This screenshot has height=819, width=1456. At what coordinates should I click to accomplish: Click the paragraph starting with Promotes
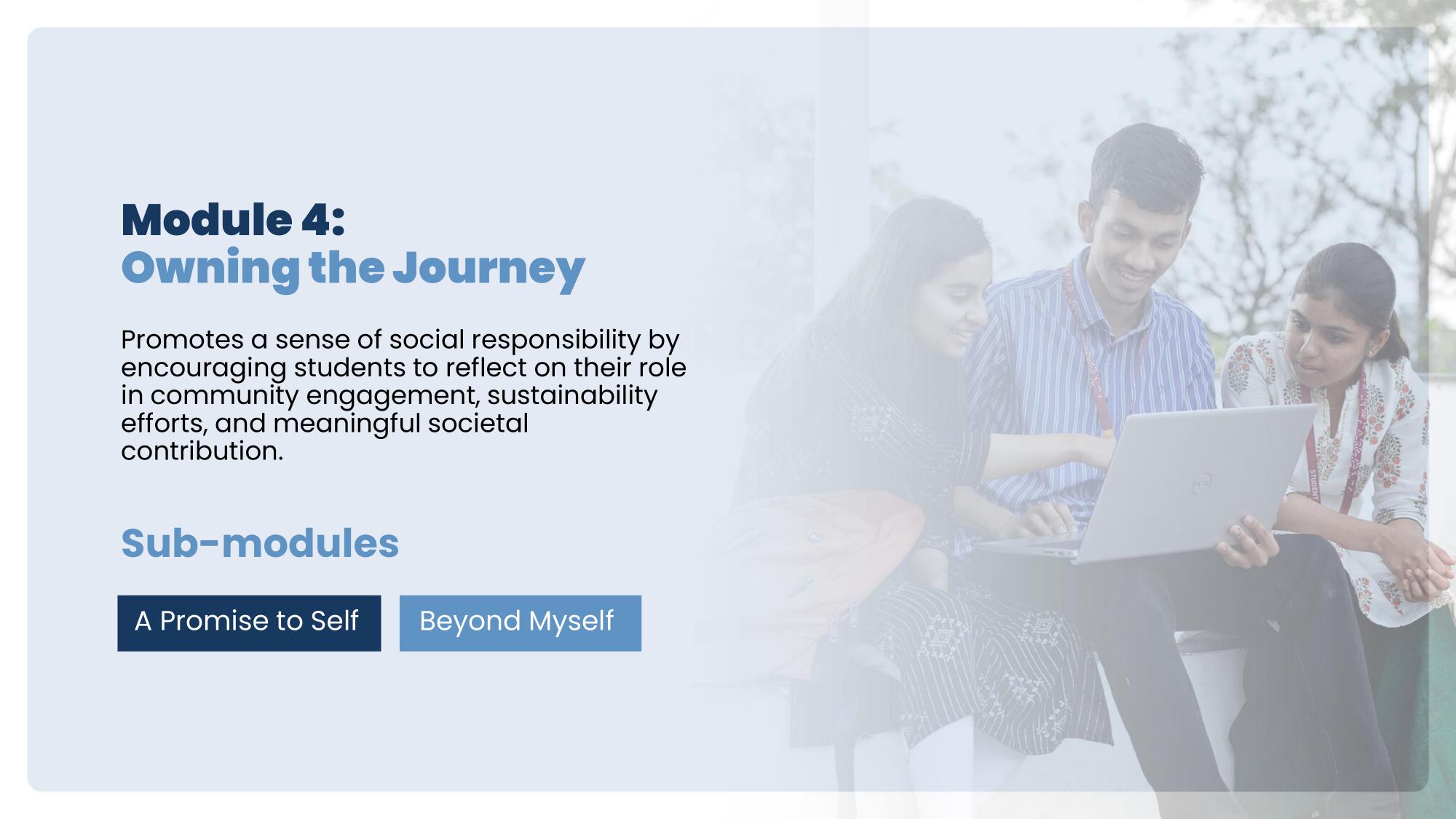tap(403, 395)
